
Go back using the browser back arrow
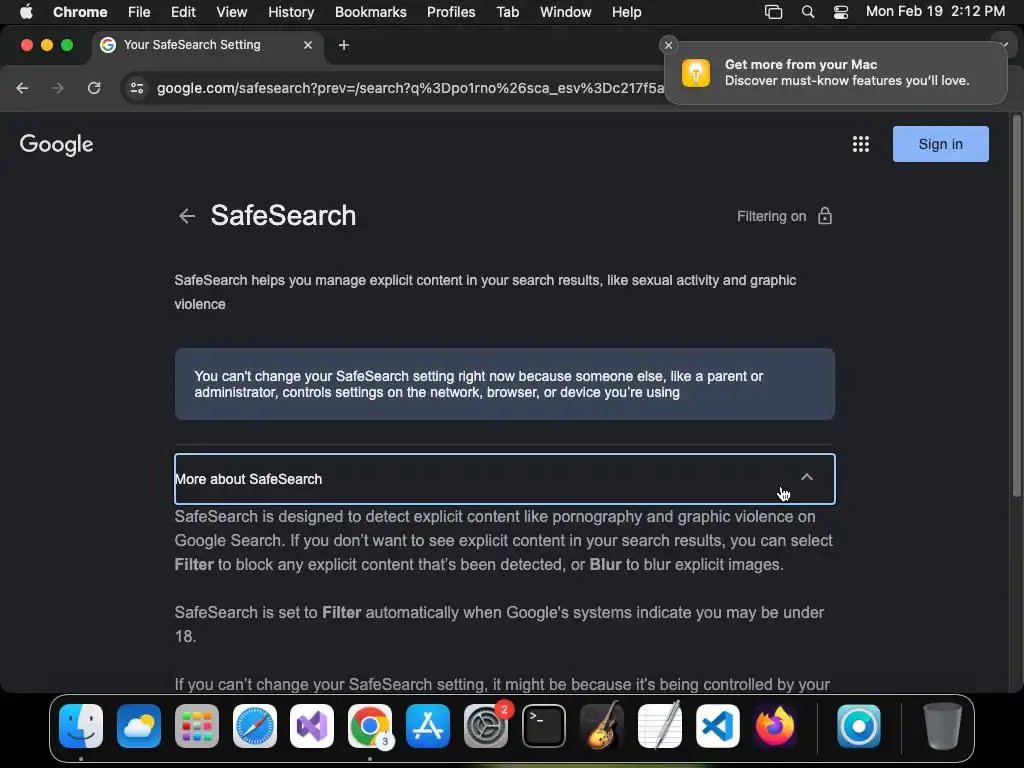22,88
